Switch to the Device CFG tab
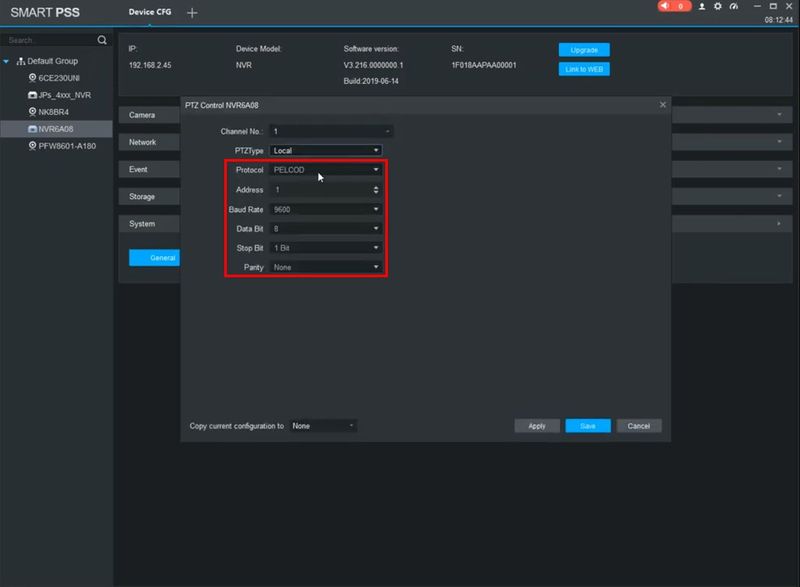This screenshot has height=587, width=800. (x=149, y=12)
